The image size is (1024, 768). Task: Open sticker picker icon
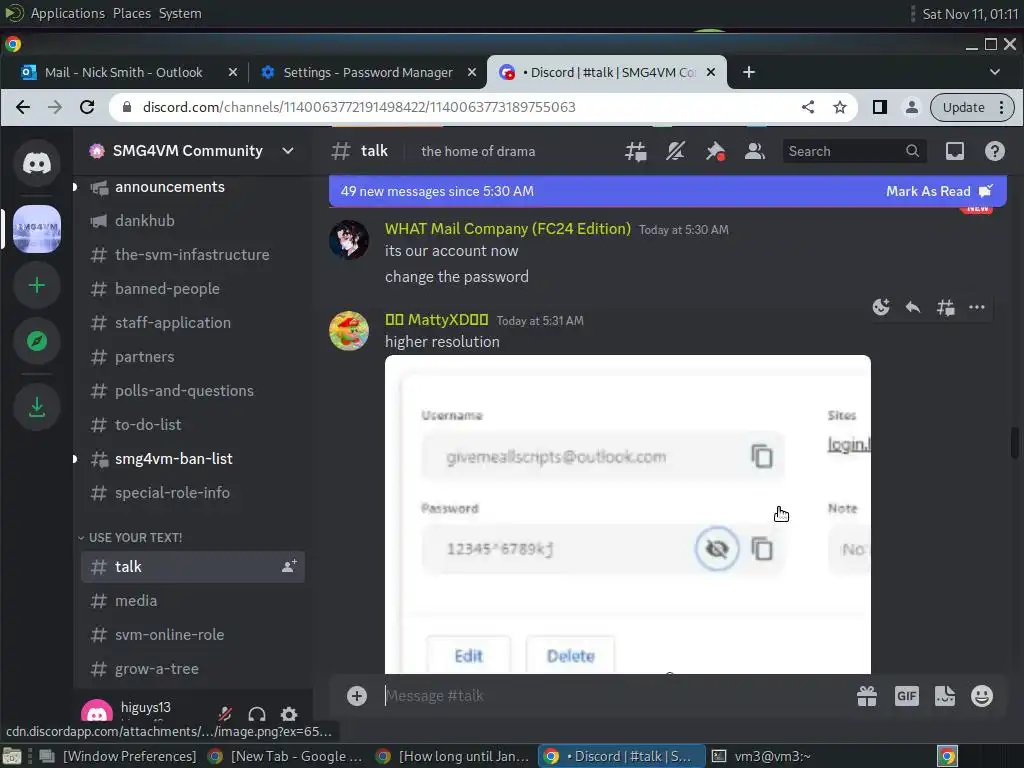coord(944,696)
